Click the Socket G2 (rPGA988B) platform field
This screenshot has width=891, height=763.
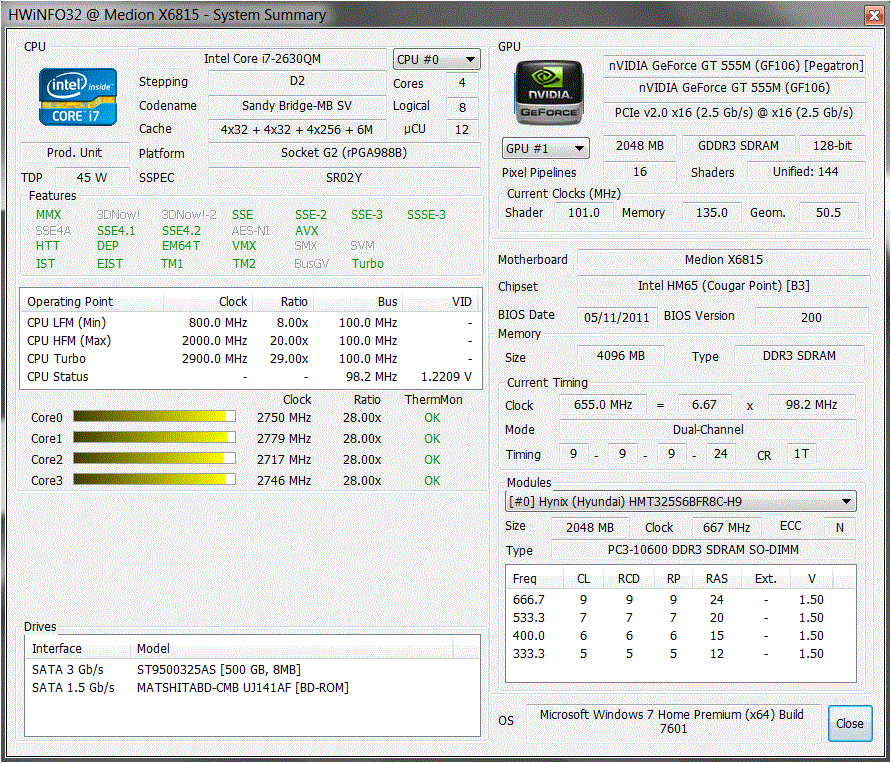coord(344,153)
